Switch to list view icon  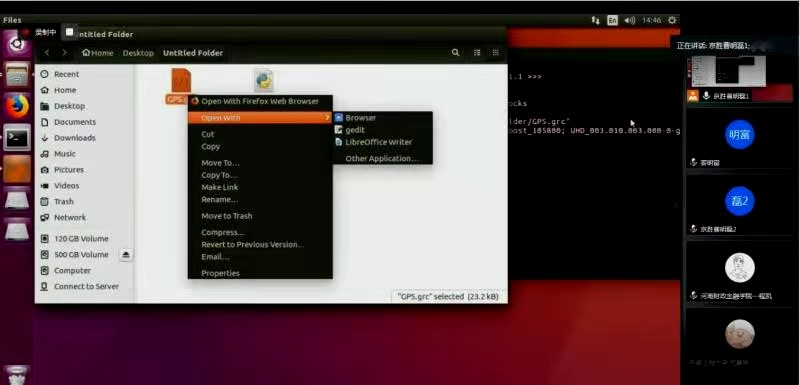tap(477, 53)
